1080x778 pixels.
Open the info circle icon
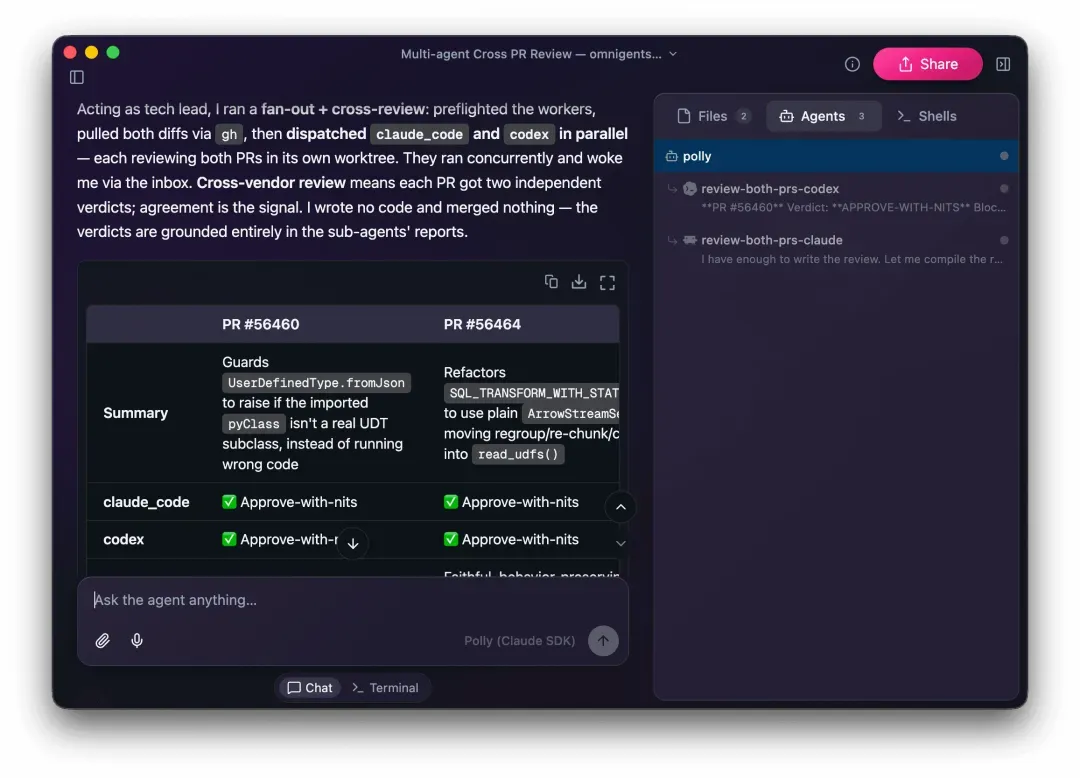point(852,64)
